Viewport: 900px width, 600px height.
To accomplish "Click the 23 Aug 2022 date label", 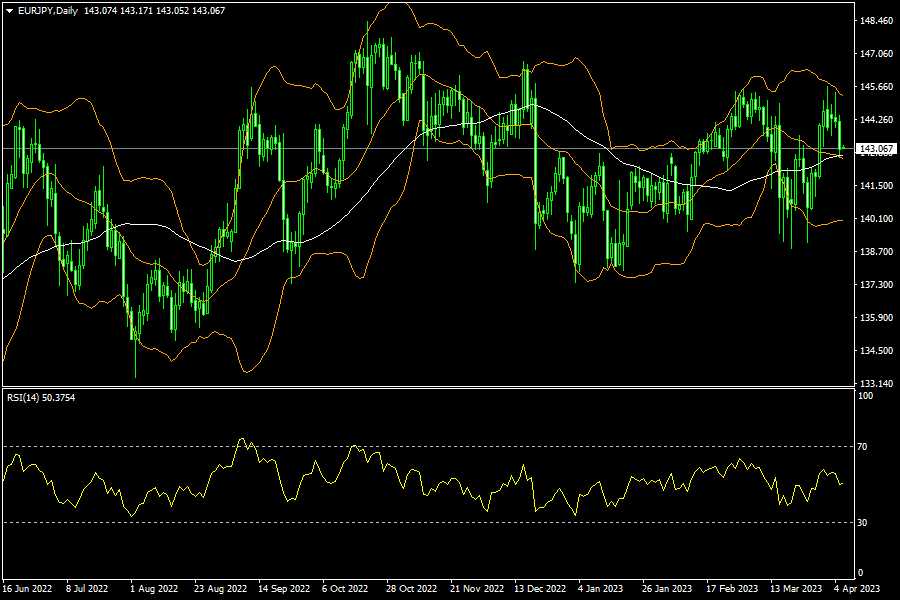I will 220,589.
